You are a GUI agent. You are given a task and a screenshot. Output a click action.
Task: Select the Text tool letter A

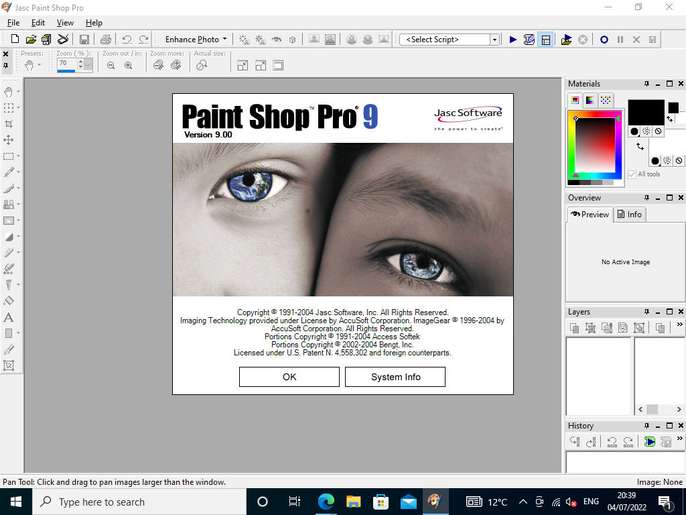coord(8,317)
